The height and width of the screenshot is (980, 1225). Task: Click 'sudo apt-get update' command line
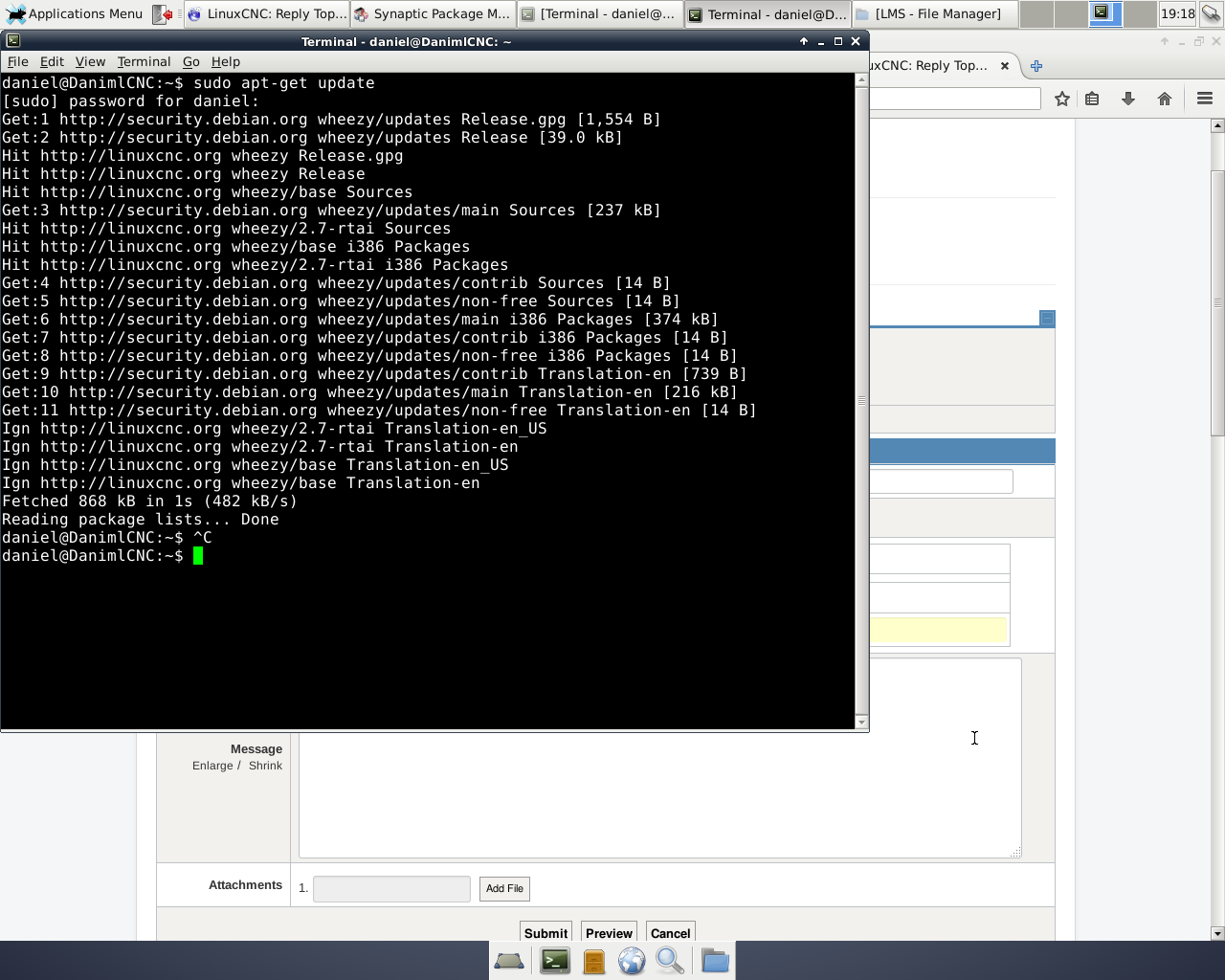[284, 83]
